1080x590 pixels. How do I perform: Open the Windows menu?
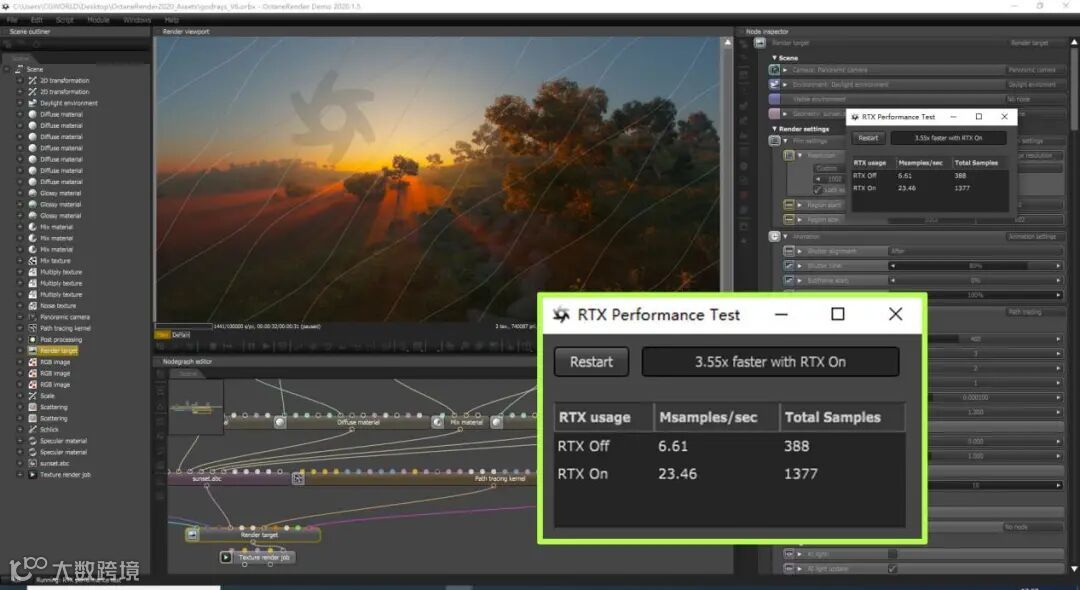(137, 20)
